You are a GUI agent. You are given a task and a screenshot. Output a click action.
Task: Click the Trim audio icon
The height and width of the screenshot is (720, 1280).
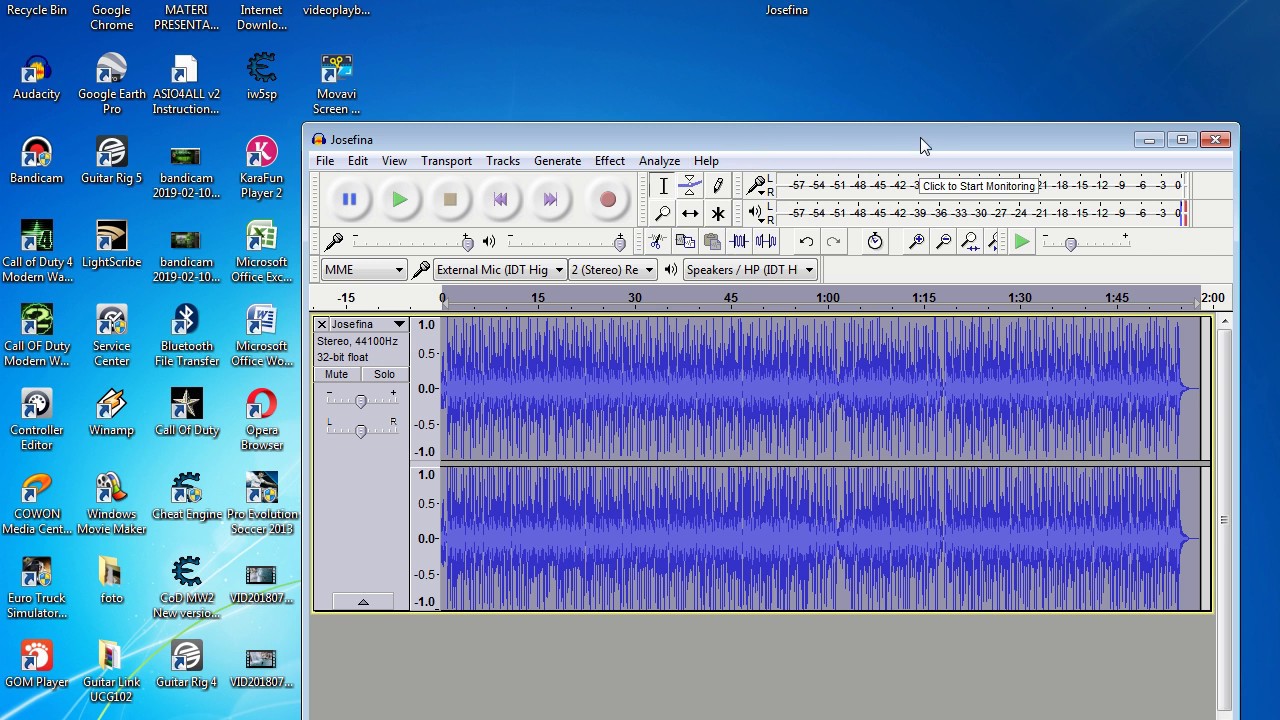[x=739, y=241]
